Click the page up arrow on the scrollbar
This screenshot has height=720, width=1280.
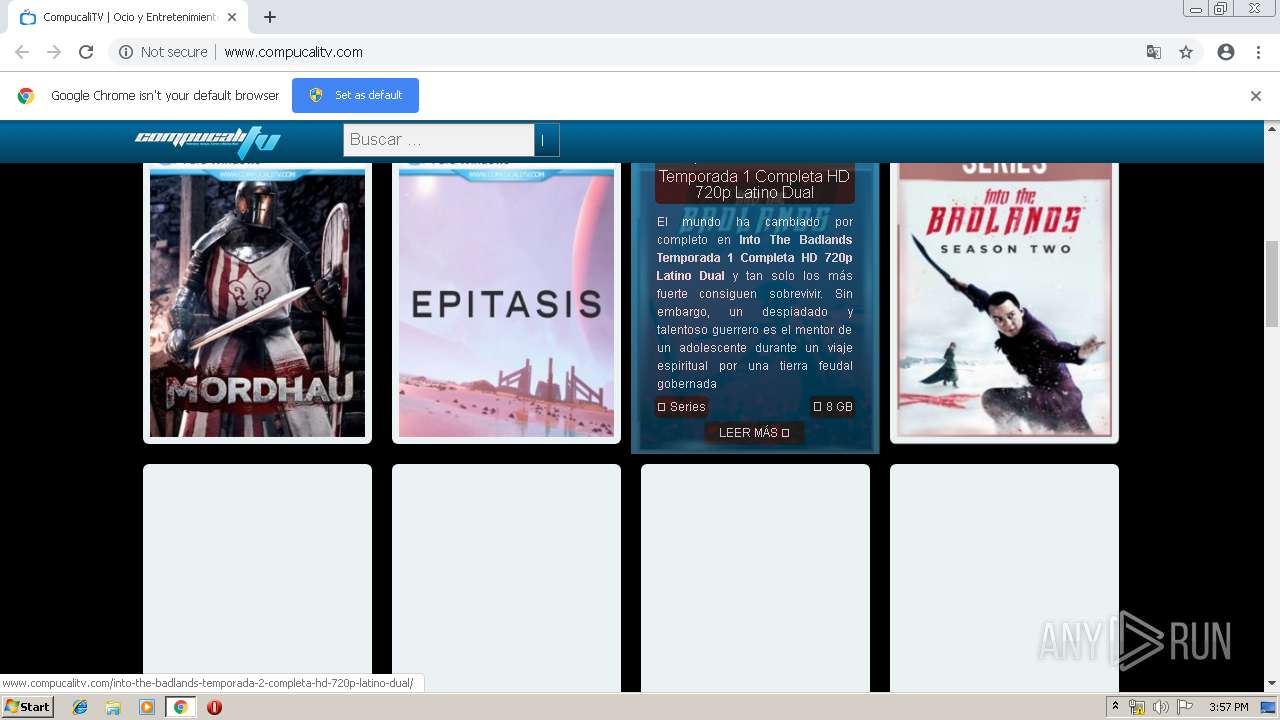1272,128
